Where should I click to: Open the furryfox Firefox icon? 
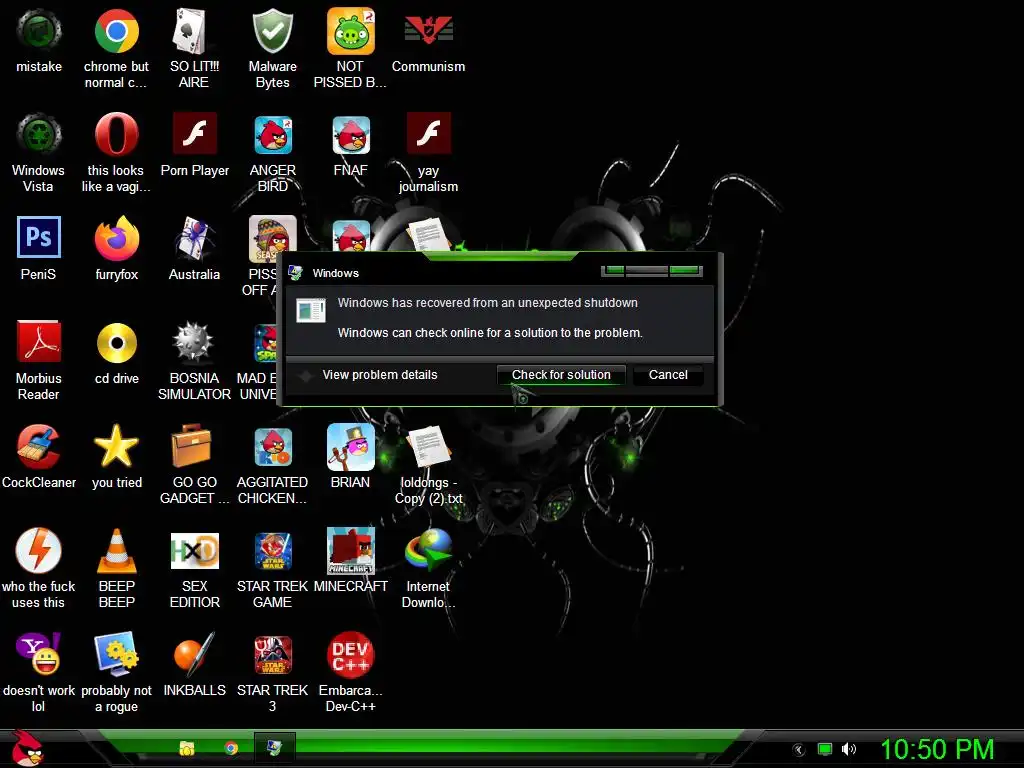point(116,239)
